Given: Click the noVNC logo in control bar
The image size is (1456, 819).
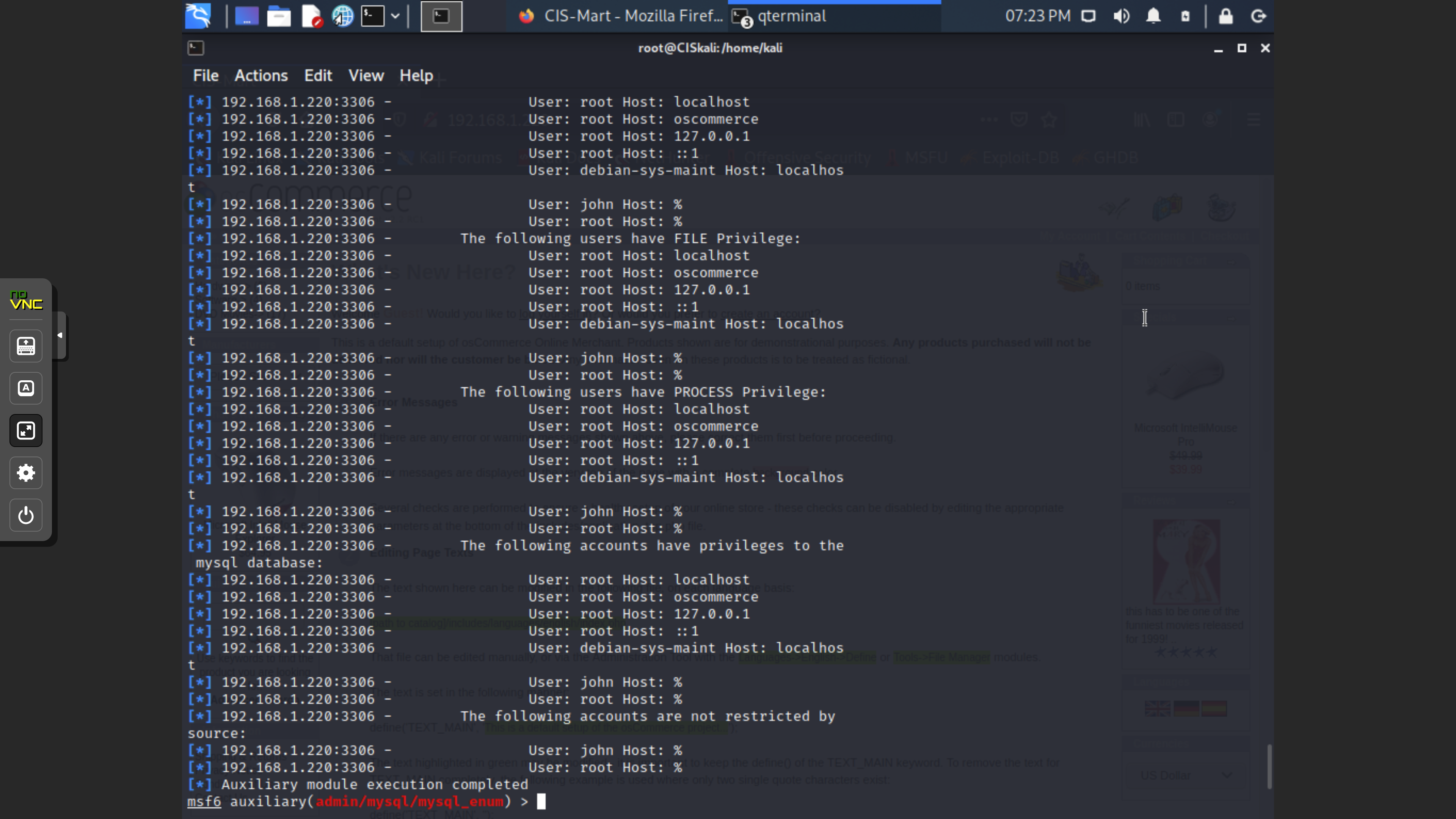Looking at the screenshot, I should 26,300.
